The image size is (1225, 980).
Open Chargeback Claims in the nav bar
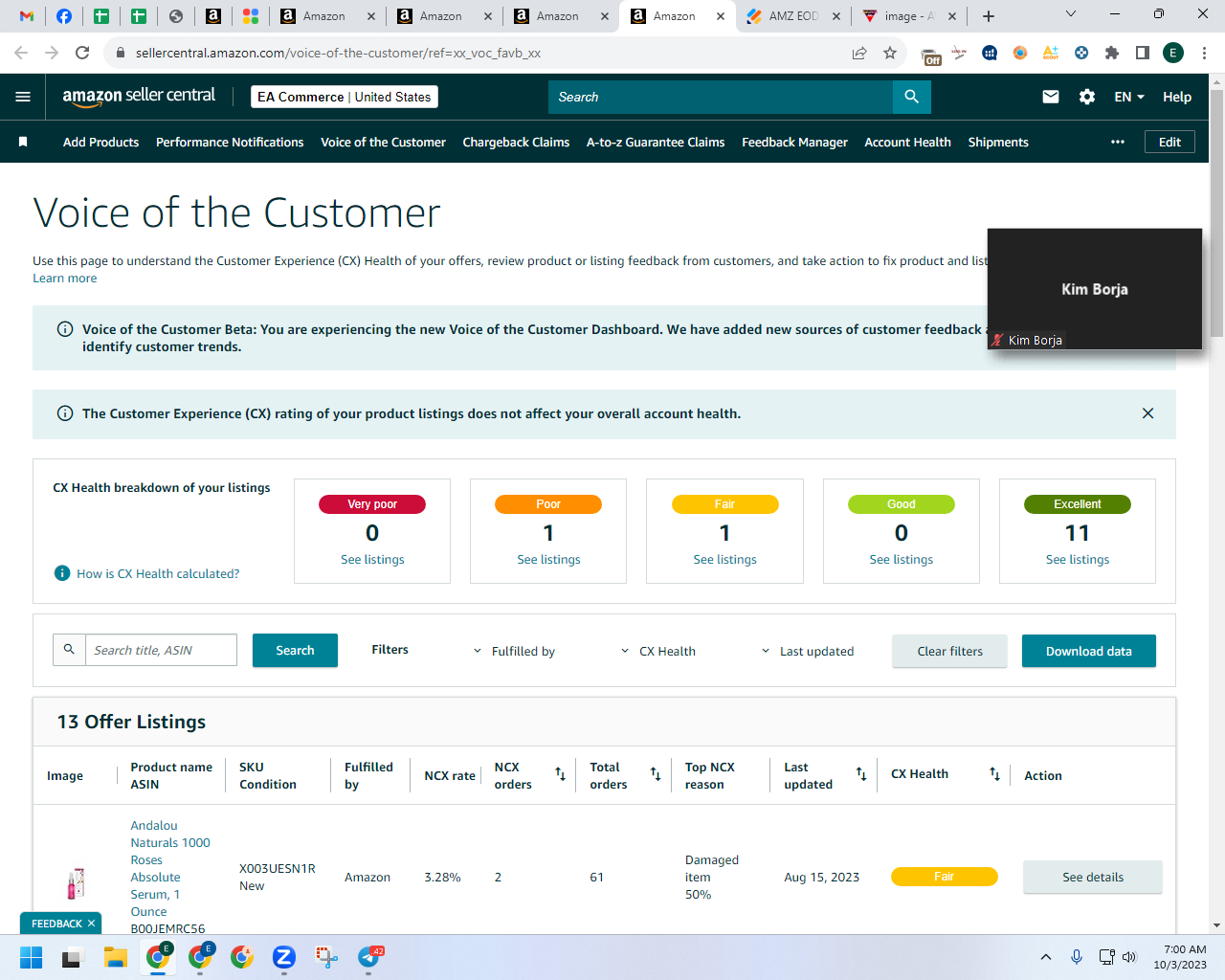(516, 142)
